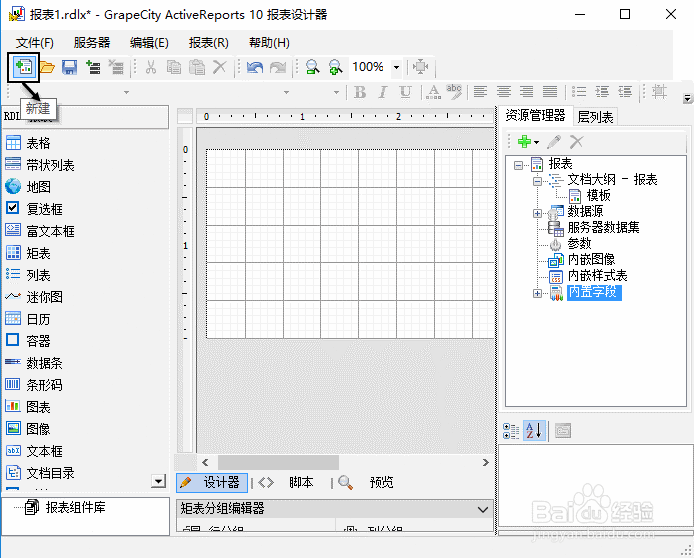Select the 矩表 control in toolbox
The image size is (694, 558).
pyautogui.click(x=28, y=253)
